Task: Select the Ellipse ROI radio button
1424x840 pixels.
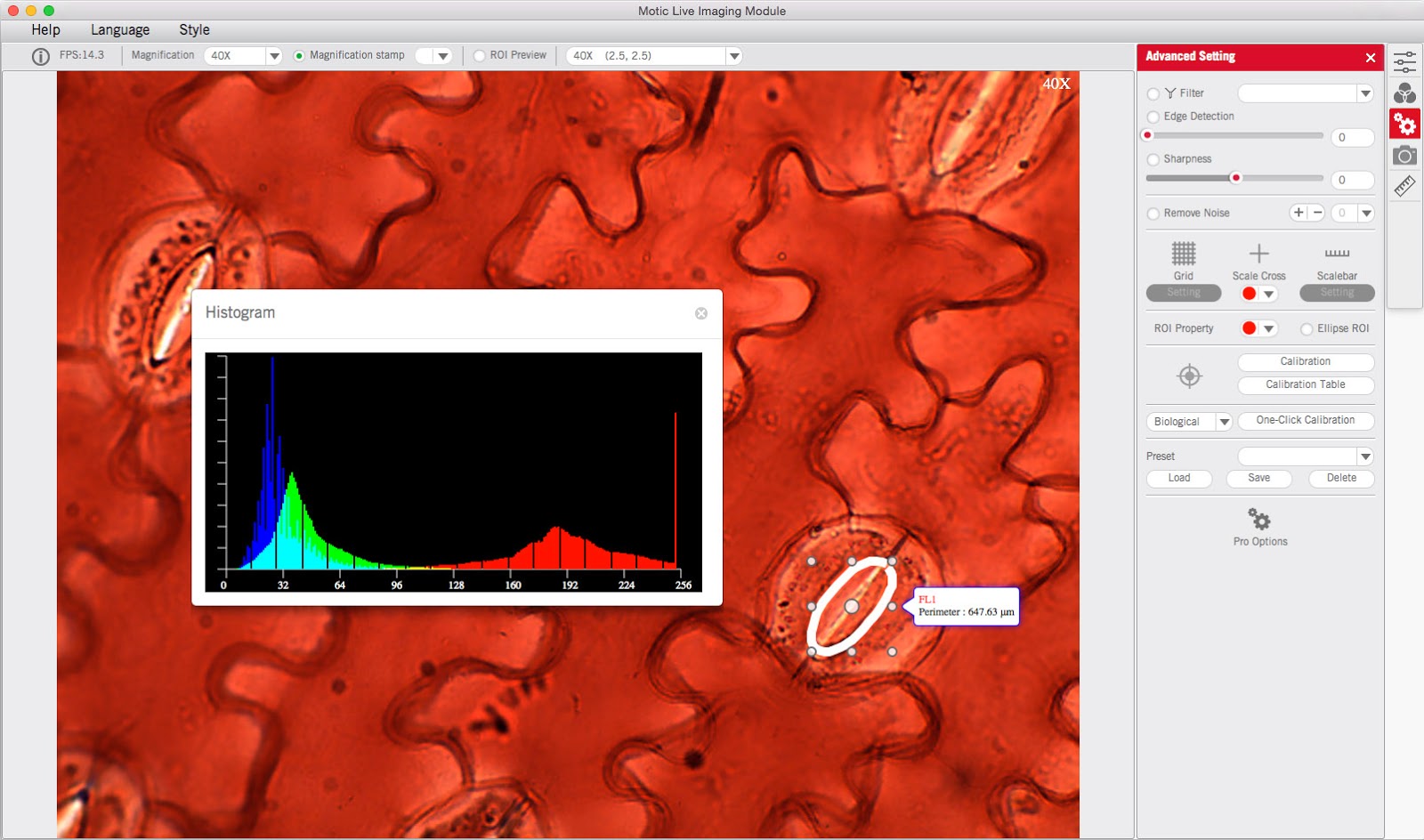Action: click(1305, 328)
